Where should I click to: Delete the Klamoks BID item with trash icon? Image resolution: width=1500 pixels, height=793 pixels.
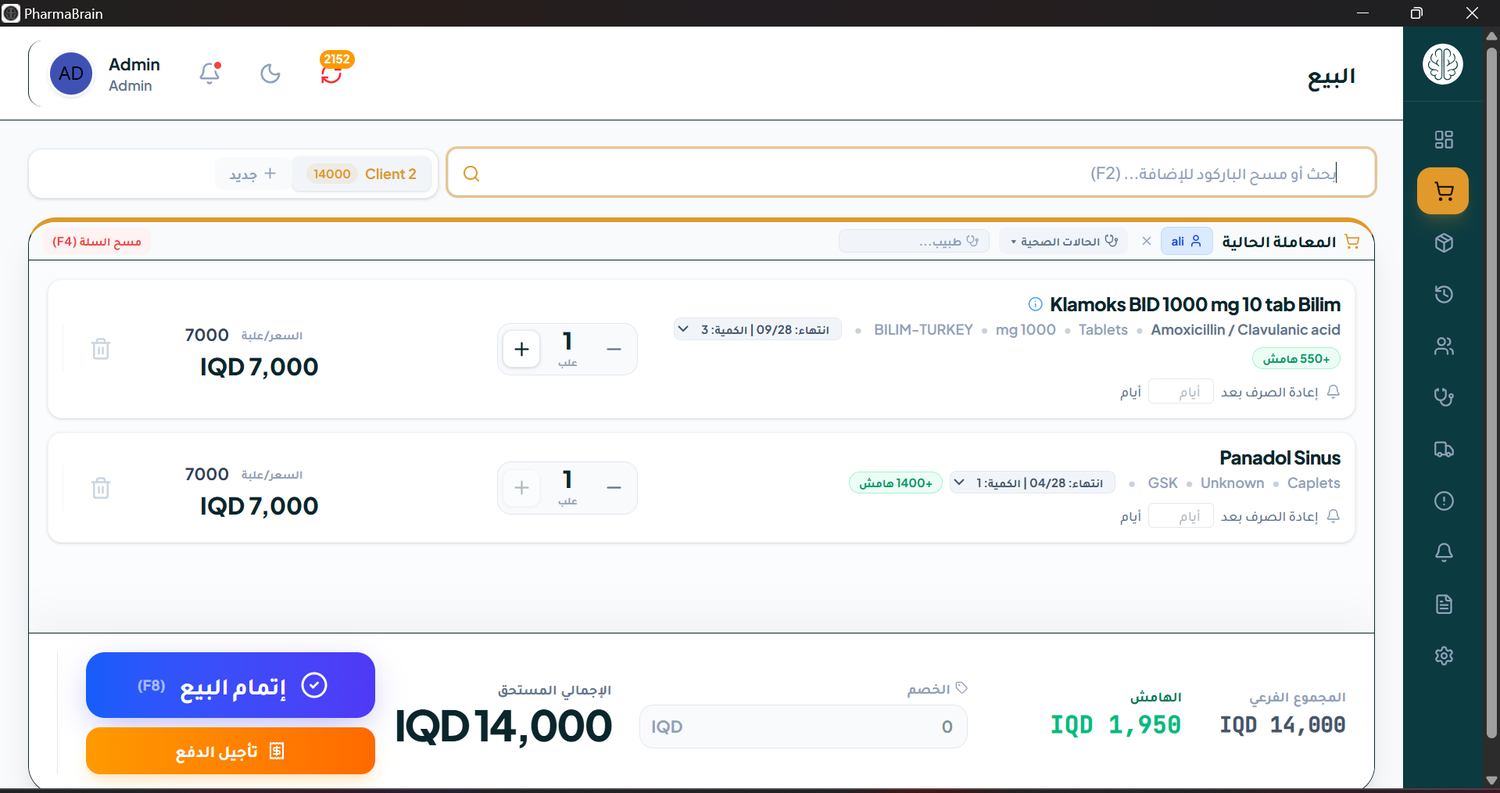[x=100, y=349]
